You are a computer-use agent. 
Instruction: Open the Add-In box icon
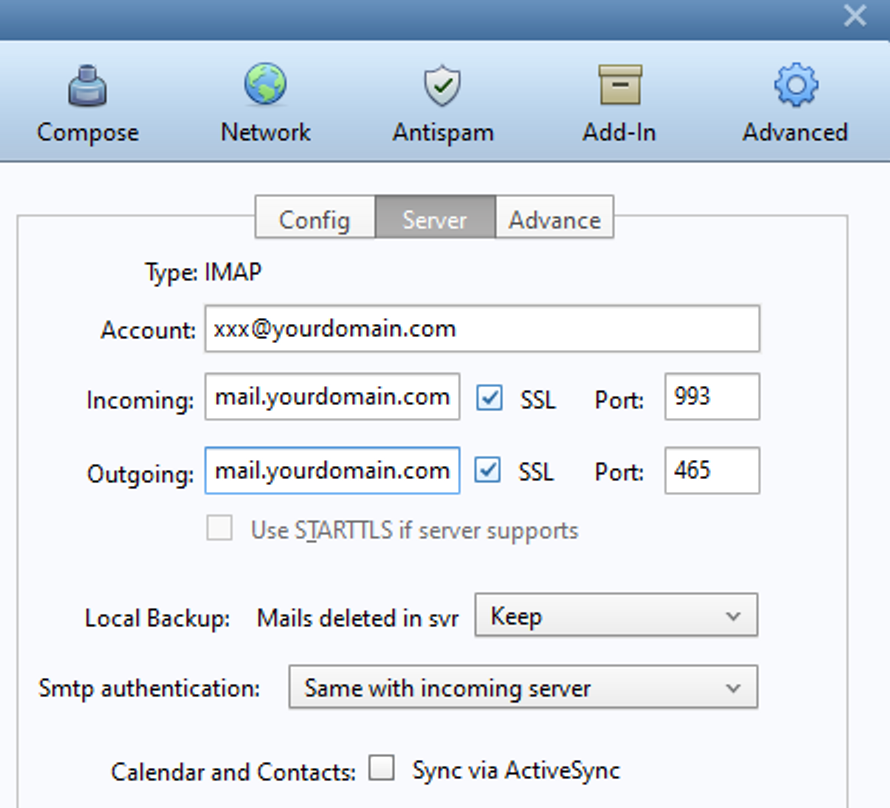[619, 86]
